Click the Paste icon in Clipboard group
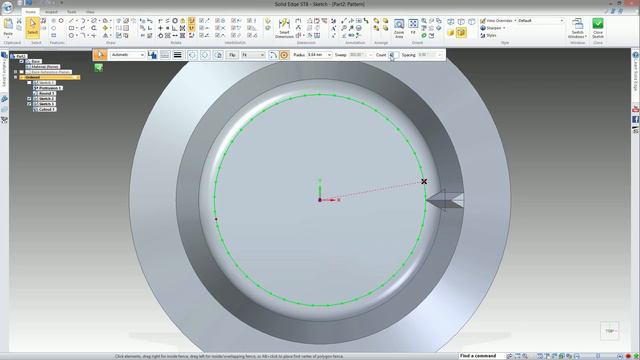The image size is (640, 360). pos(8,25)
